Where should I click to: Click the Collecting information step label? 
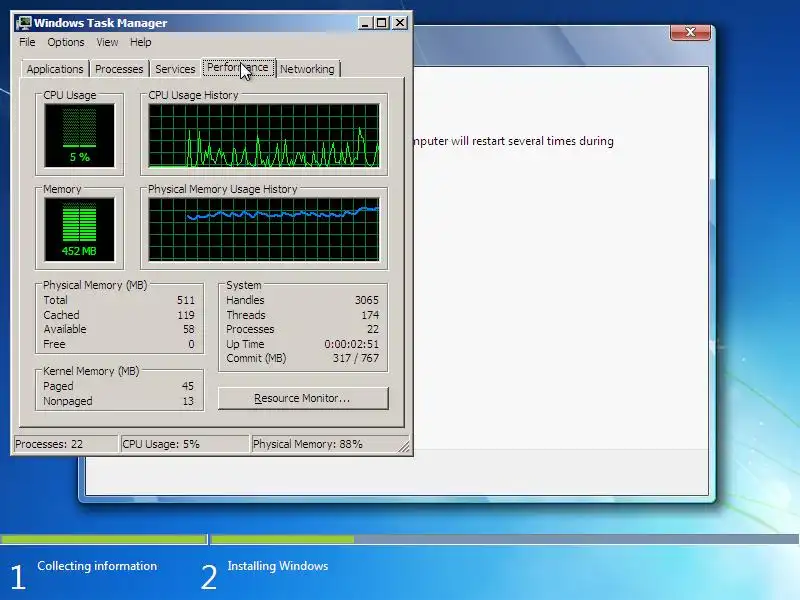click(97, 566)
